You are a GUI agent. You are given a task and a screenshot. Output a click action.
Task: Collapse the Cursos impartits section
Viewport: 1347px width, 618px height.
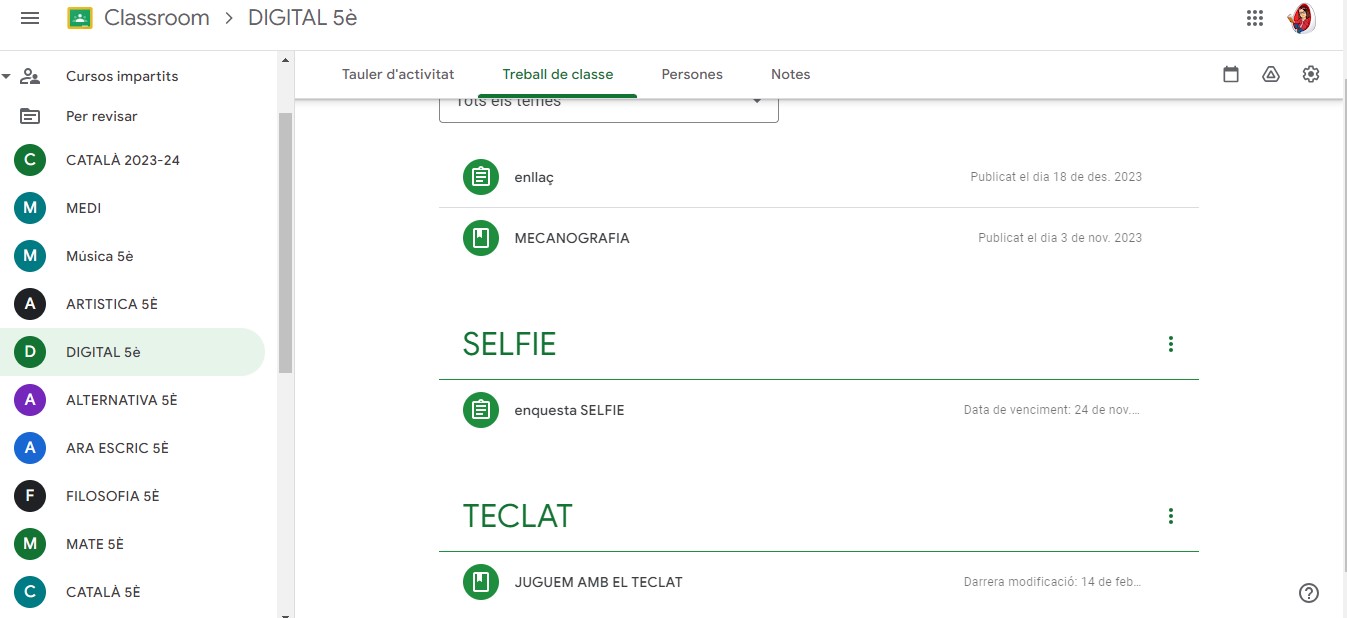7,76
